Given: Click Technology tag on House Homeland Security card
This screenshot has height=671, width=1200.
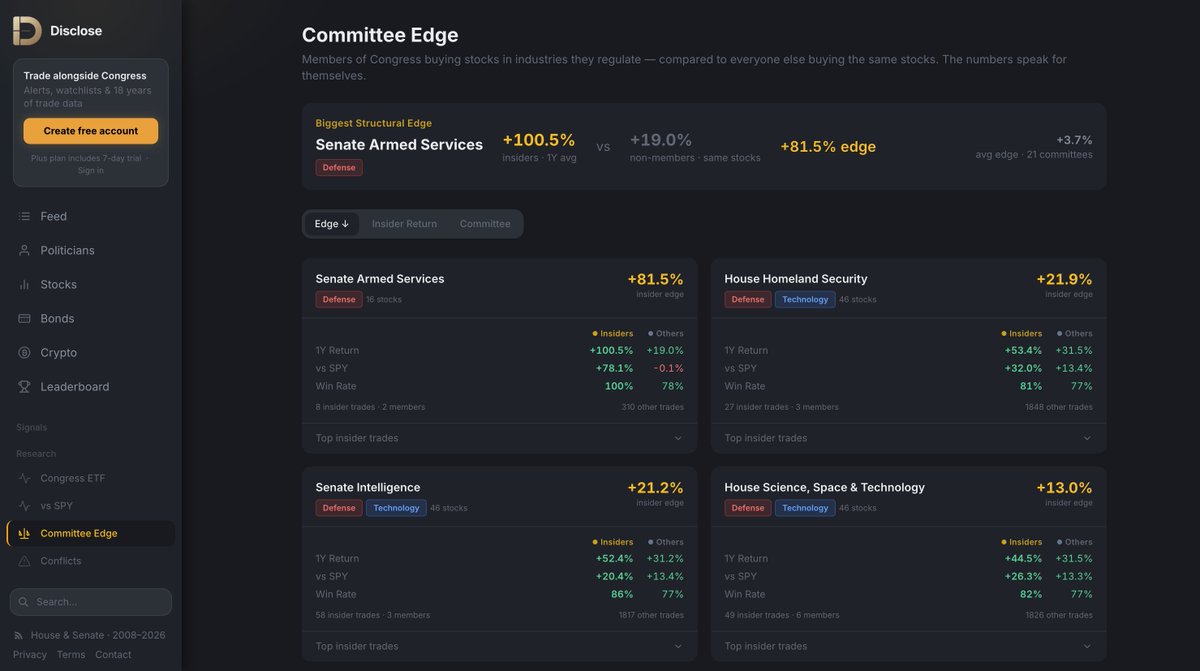Looking at the screenshot, I should click(805, 299).
